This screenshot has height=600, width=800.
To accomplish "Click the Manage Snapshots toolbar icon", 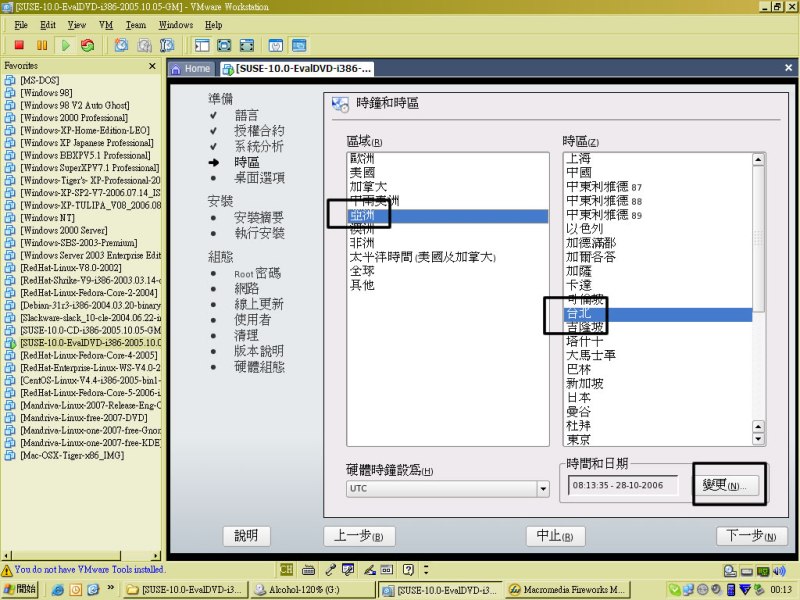I will point(167,45).
